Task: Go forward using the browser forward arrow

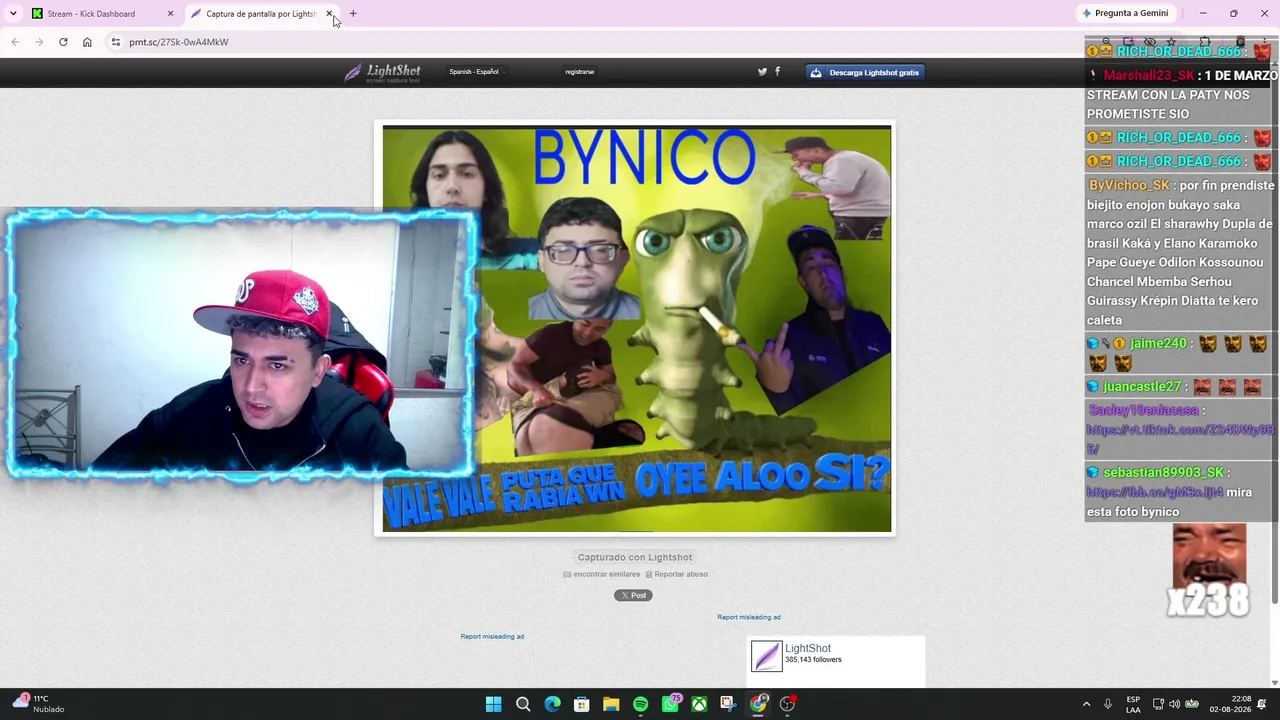Action: pyautogui.click(x=39, y=42)
